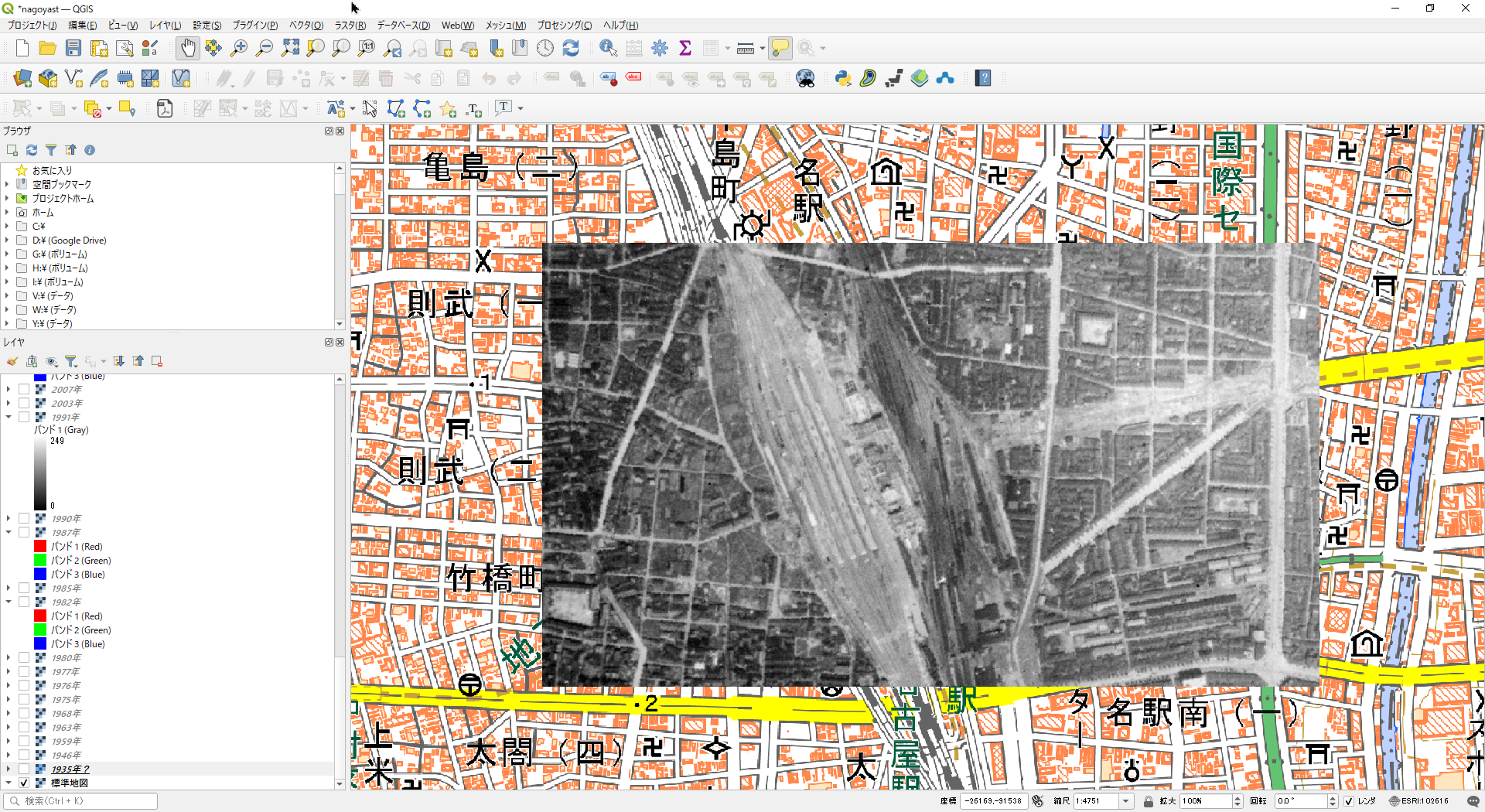1485x812 pixels.
Task: Click the Refresh button in Browser panel
Action: (x=31, y=149)
